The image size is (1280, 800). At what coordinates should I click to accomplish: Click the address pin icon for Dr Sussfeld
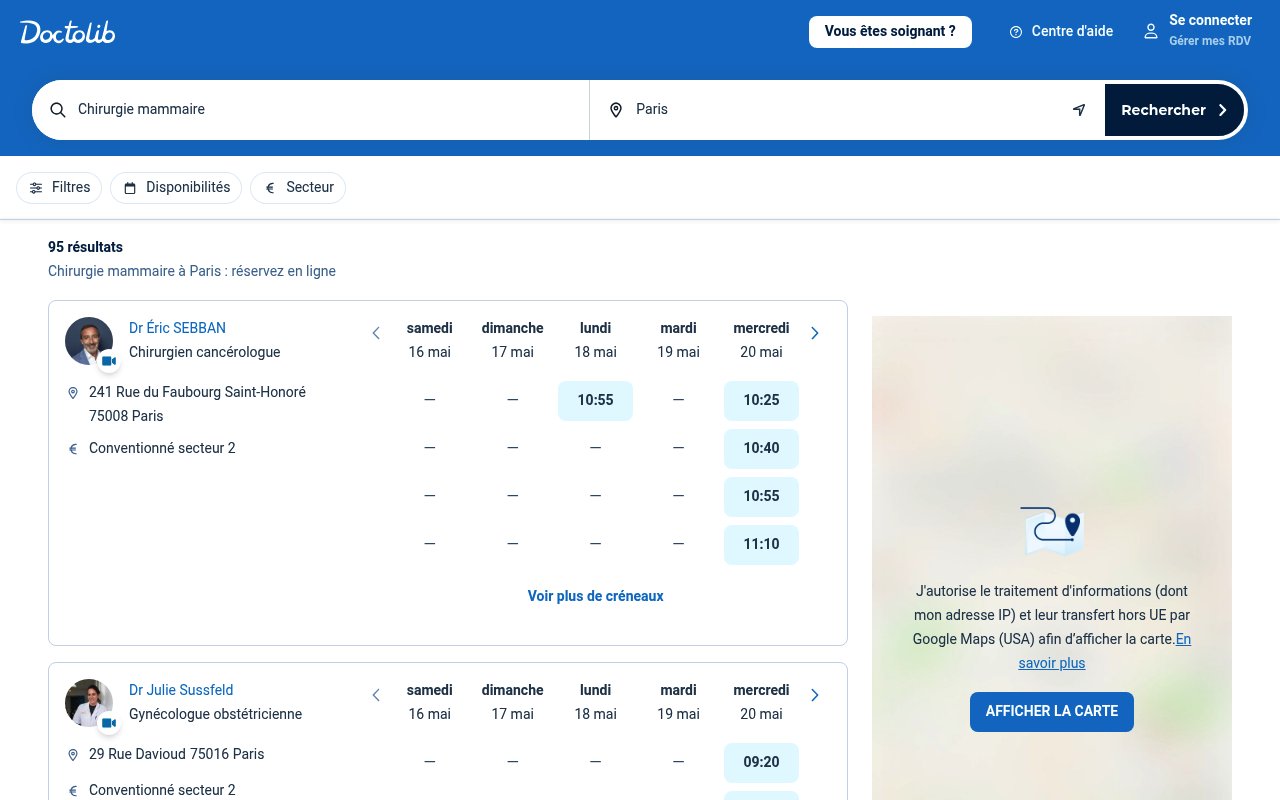73,755
